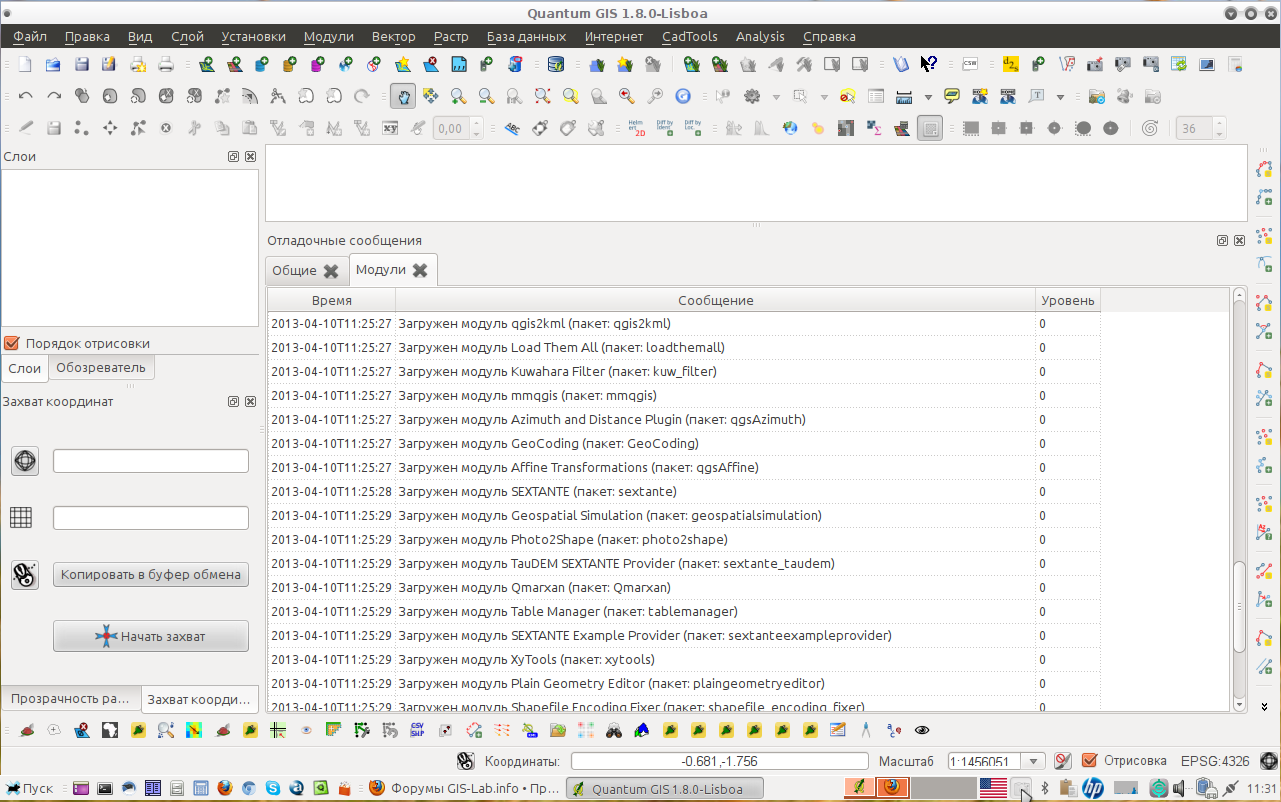Toggle the Порядок отрисовки checkbox
The width and height of the screenshot is (1281, 802).
(x=12, y=343)
